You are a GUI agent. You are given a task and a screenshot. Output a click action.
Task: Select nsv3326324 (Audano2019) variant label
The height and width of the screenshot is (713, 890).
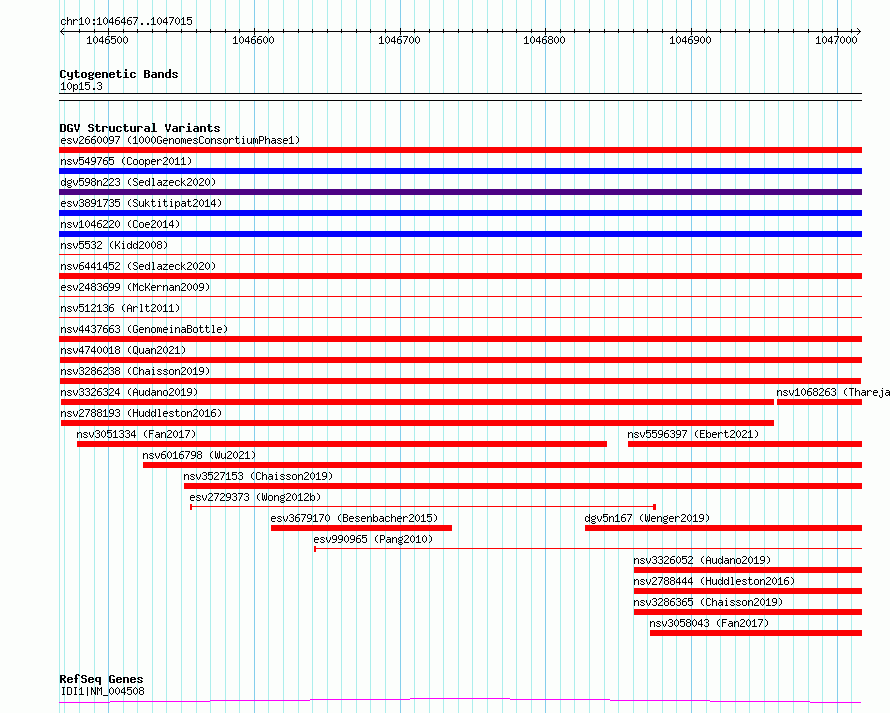[x=129, y=392]
